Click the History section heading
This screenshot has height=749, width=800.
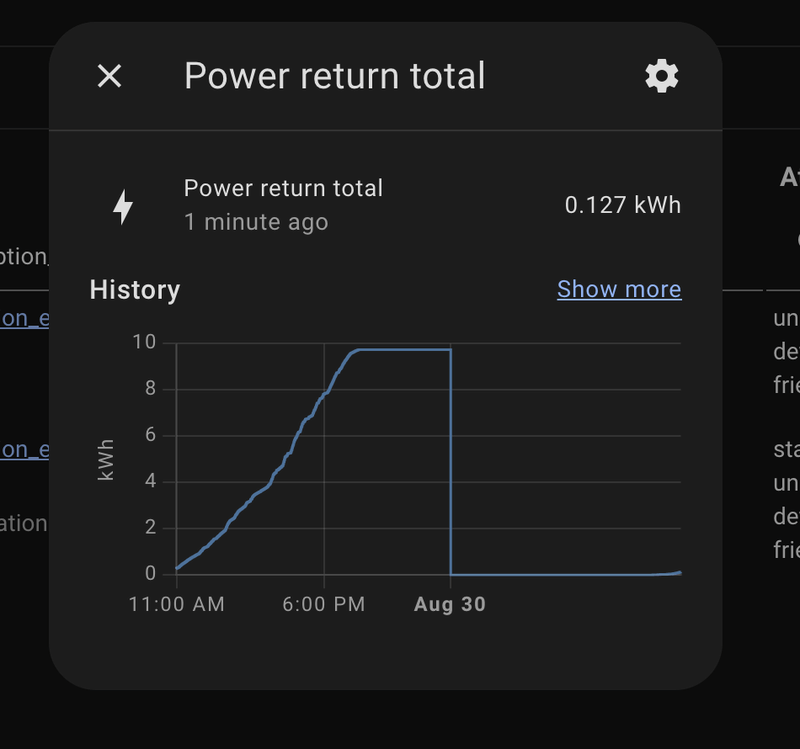pos(135,290)
